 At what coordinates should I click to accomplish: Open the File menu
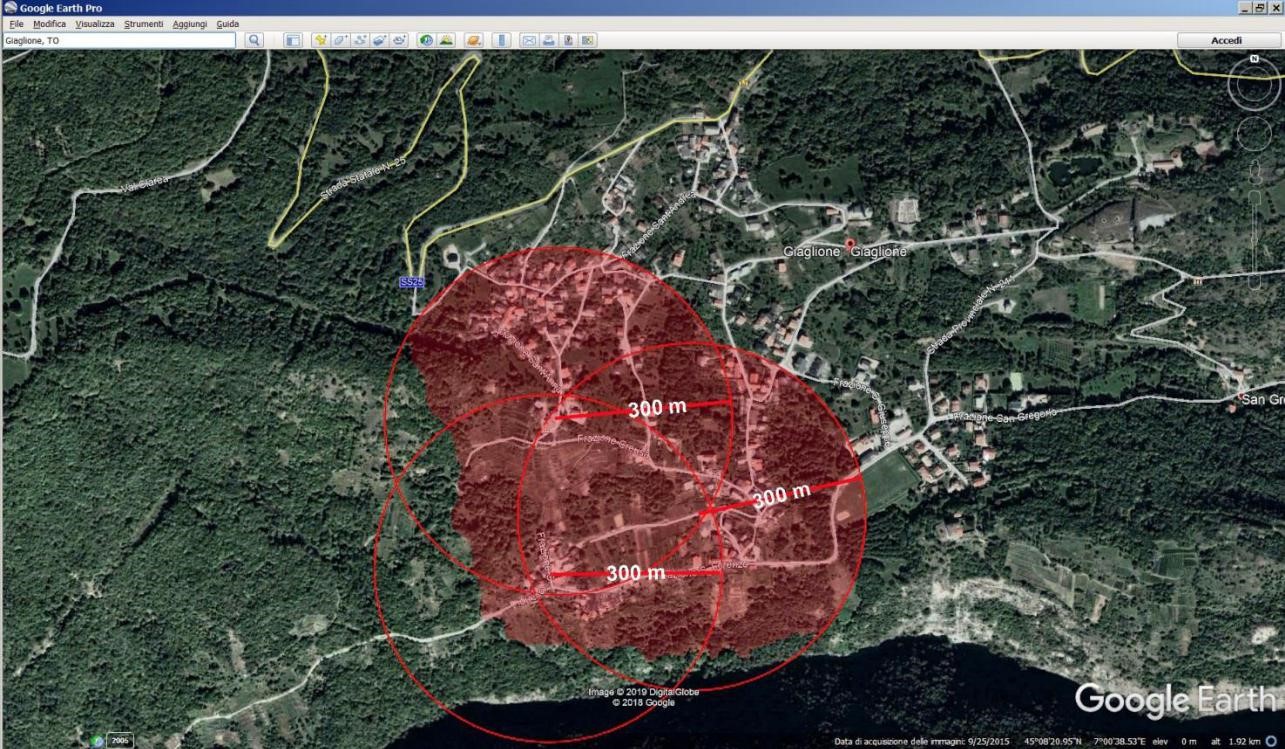(16, 23)
